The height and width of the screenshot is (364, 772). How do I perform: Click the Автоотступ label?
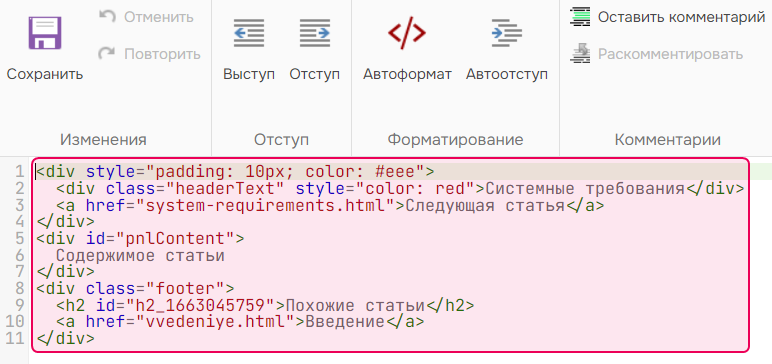(x=507, y=74)
